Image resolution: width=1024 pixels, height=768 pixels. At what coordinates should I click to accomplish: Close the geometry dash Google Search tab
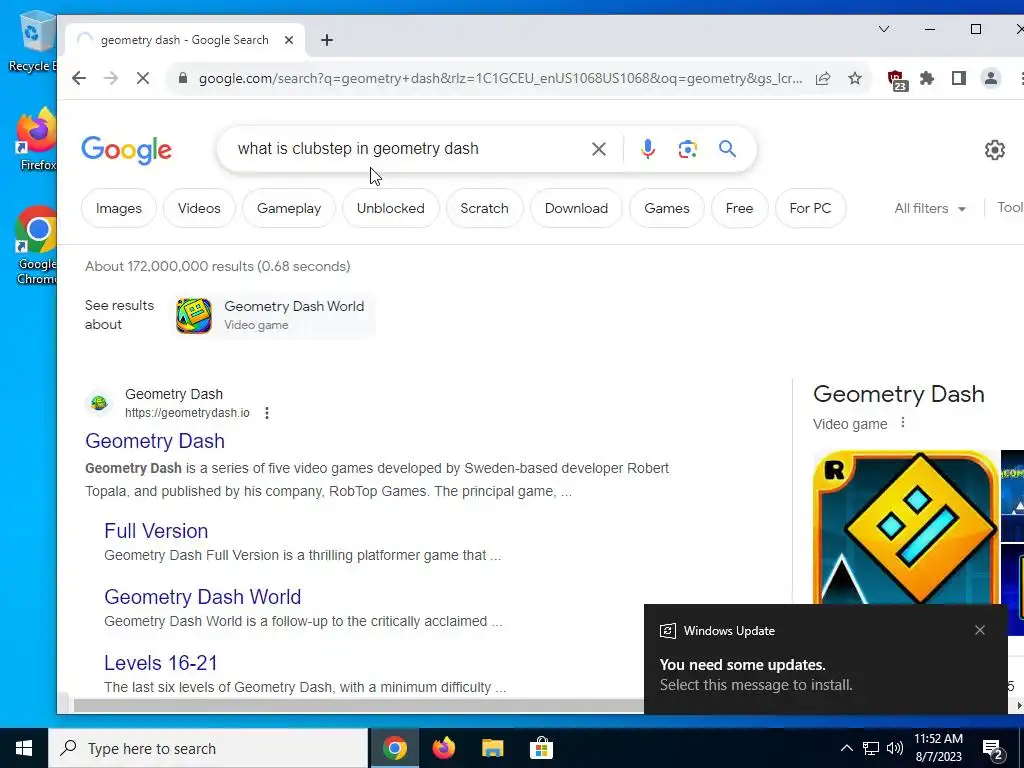click(289, 40)
